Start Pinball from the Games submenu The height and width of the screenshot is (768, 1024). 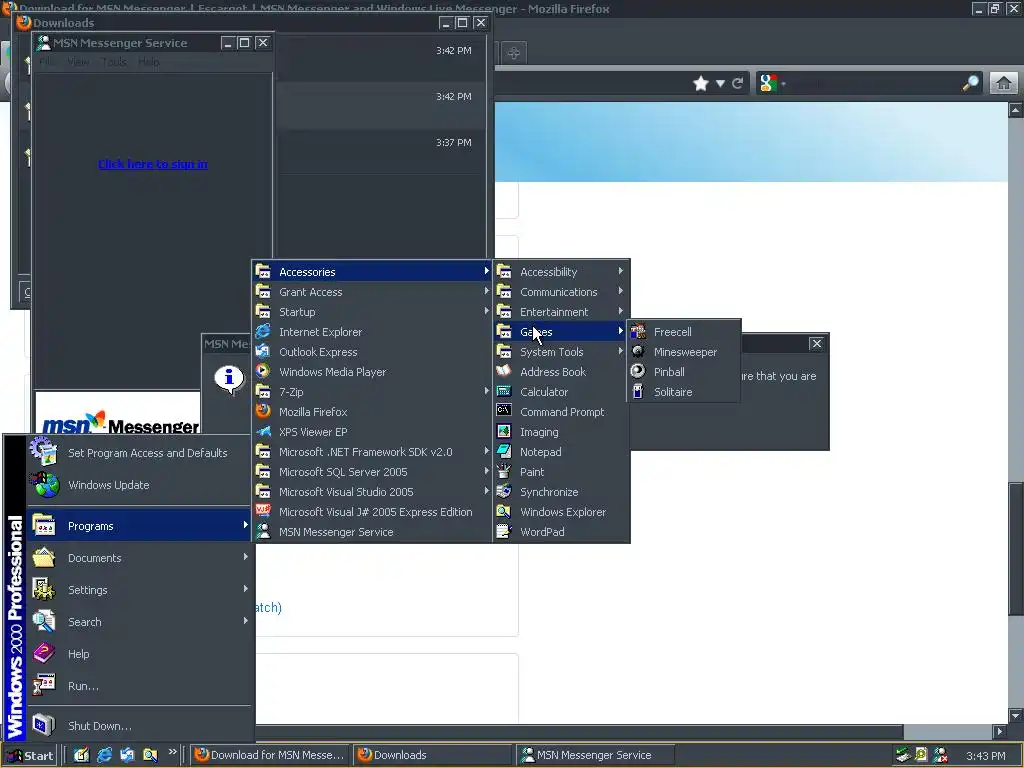(x=683, y=372)
